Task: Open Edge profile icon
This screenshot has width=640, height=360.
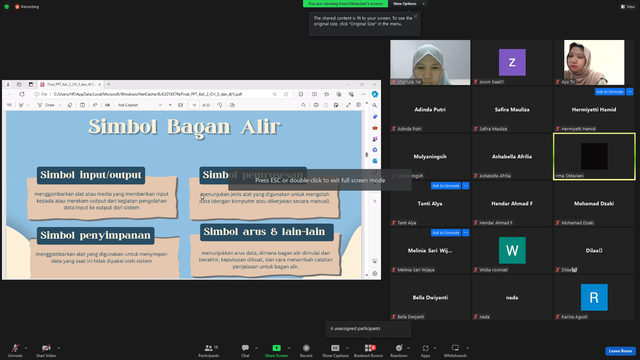Action: (8, 84)
